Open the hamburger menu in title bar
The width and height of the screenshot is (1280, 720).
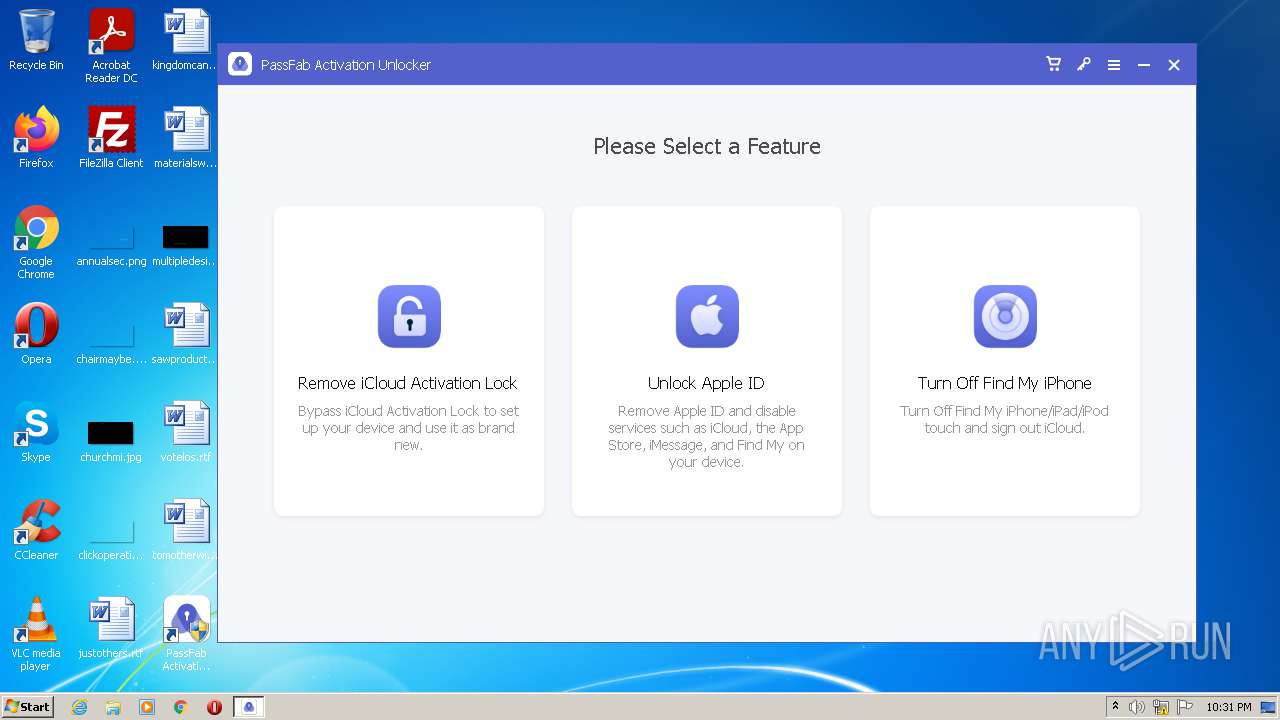tap(1113, 65)
